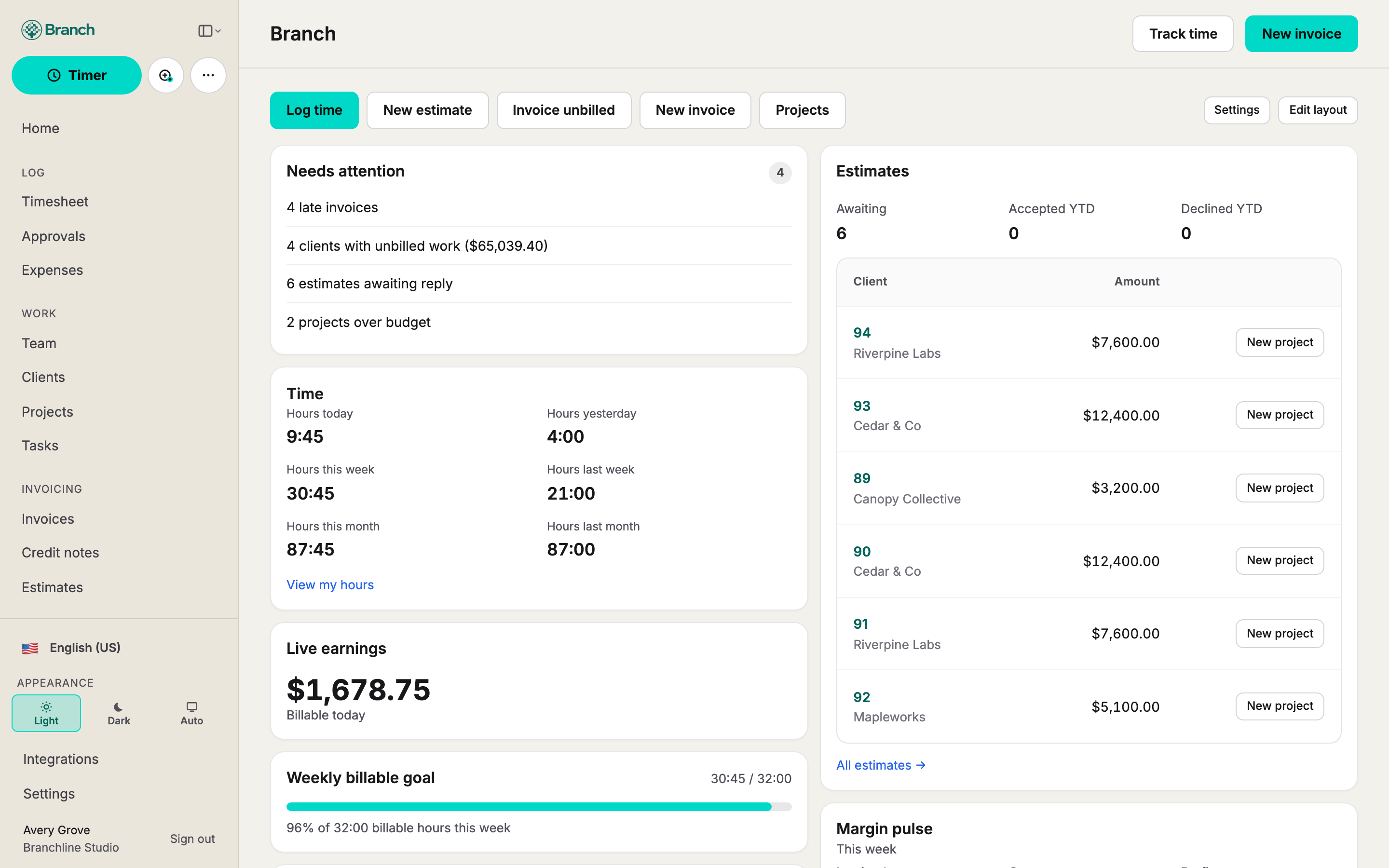
Task: Open Home in the sidebar
Action: [x=40, y=128]
